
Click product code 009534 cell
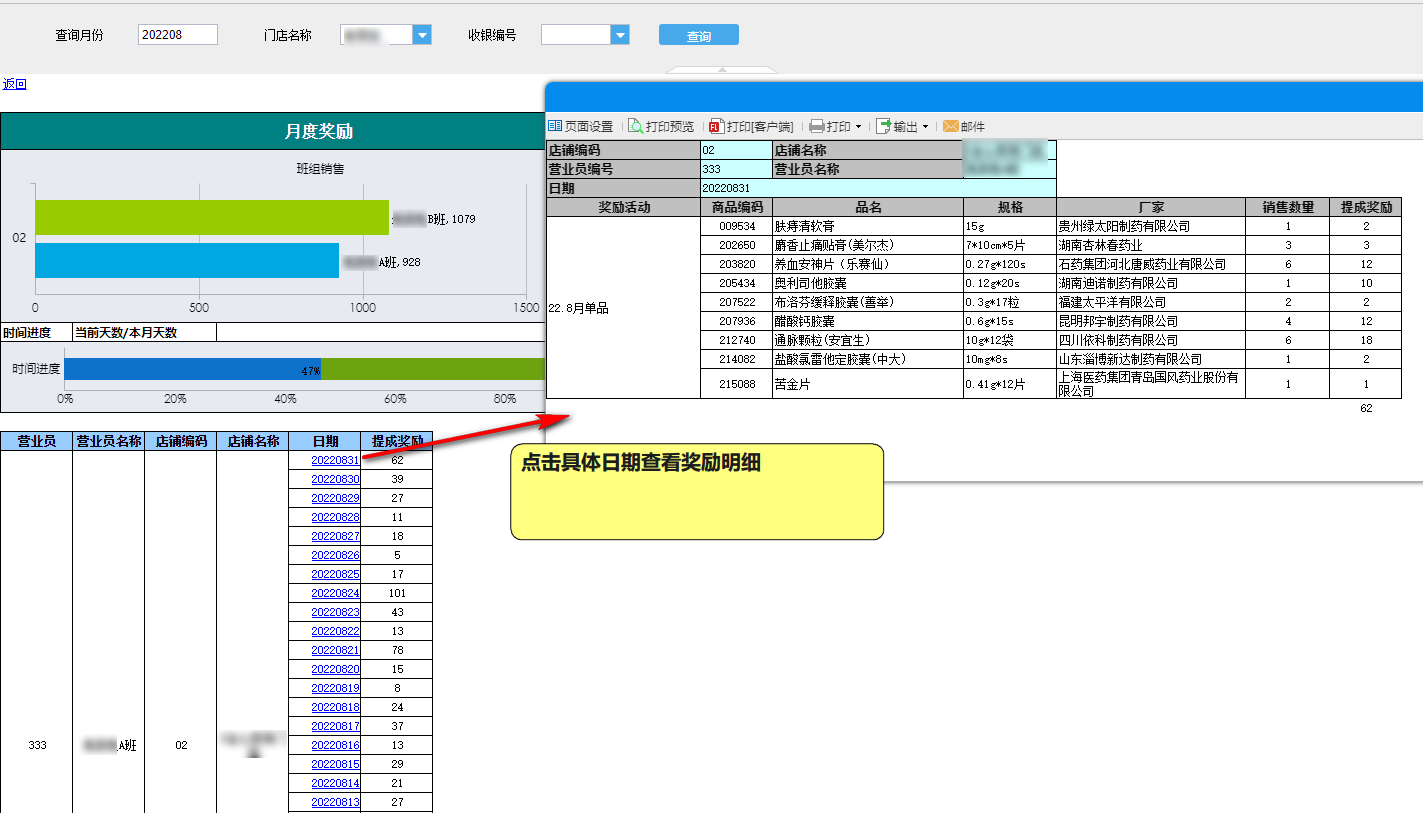click(x=737, y=226)
